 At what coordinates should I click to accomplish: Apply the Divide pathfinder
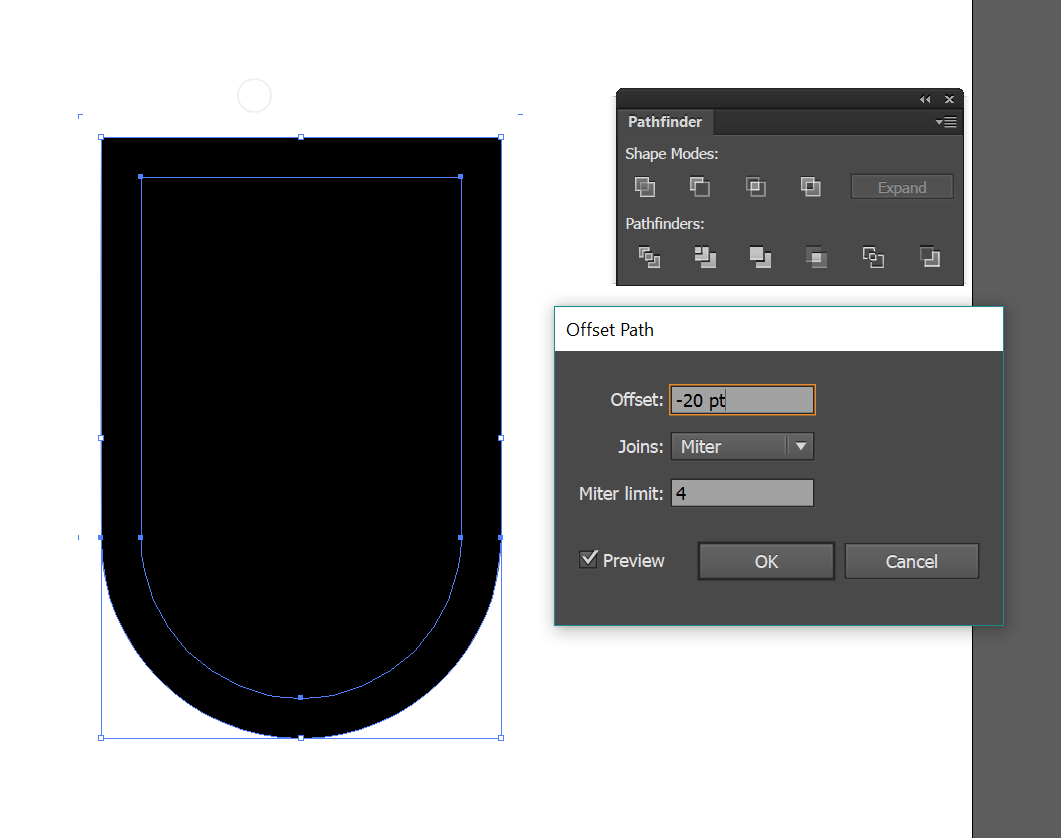point(649,257)
